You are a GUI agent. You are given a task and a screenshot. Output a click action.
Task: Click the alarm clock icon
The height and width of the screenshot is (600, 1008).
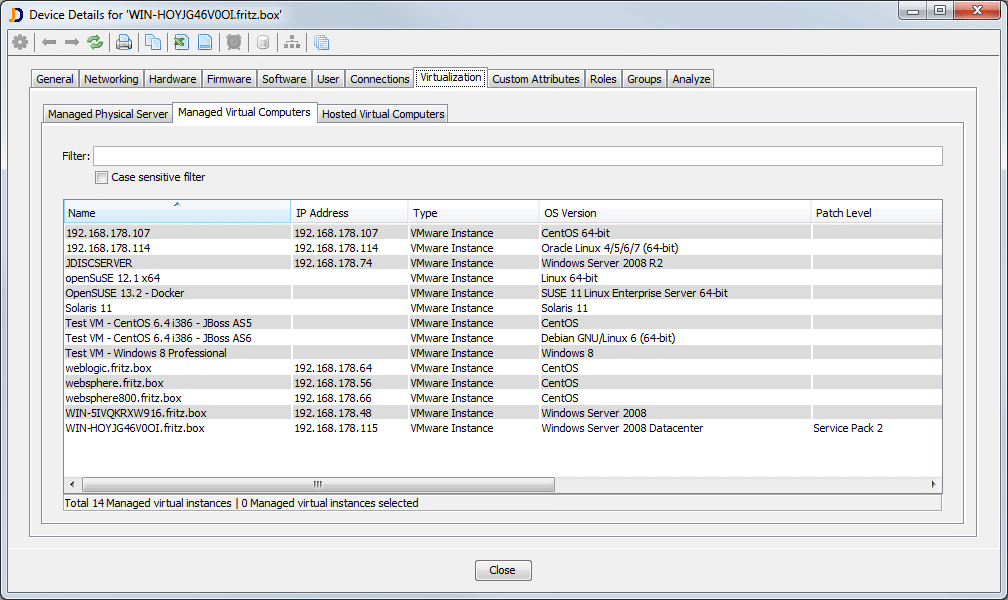[234, 42]
